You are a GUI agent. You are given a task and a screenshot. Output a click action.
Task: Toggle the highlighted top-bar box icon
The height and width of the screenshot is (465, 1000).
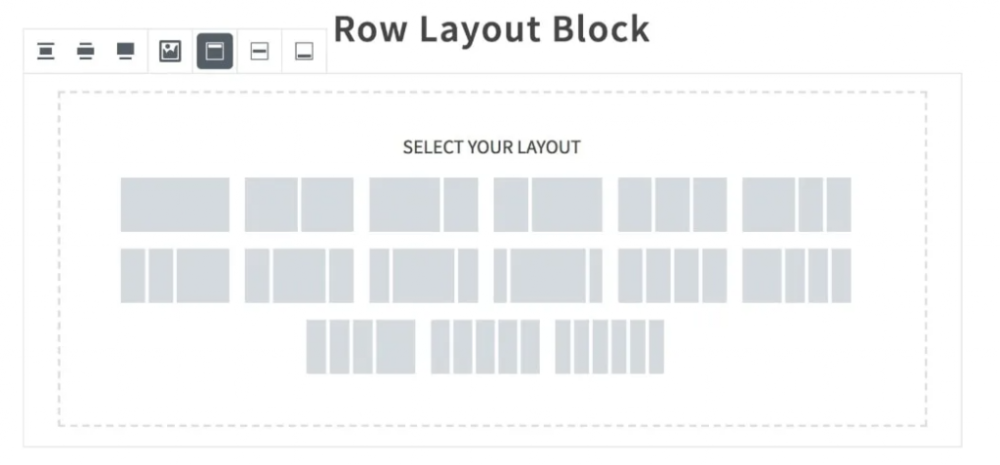click(x=215, y=51)
